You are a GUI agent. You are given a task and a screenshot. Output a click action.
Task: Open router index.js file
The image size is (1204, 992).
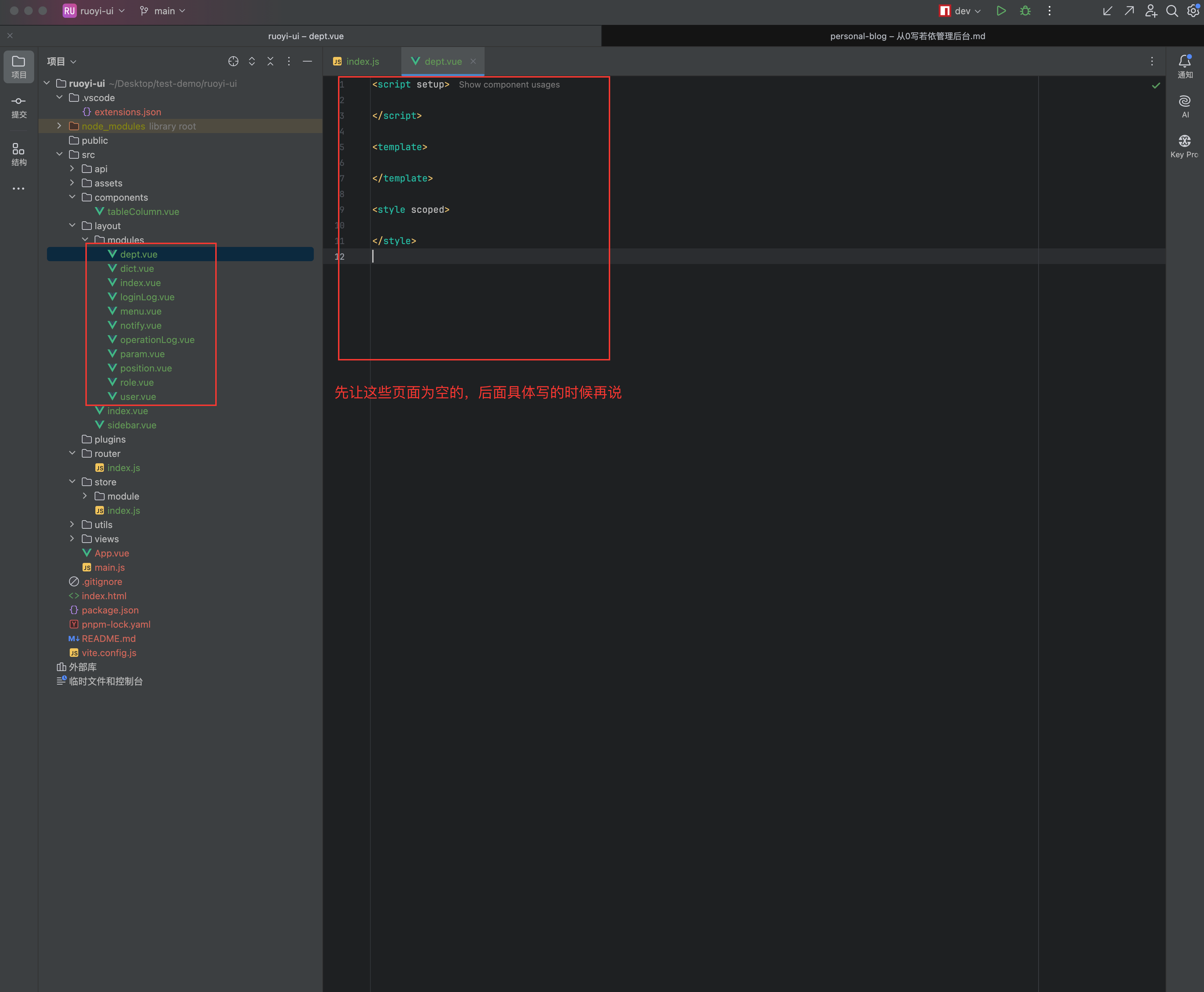pyautogui.click(x=123, y=468)
